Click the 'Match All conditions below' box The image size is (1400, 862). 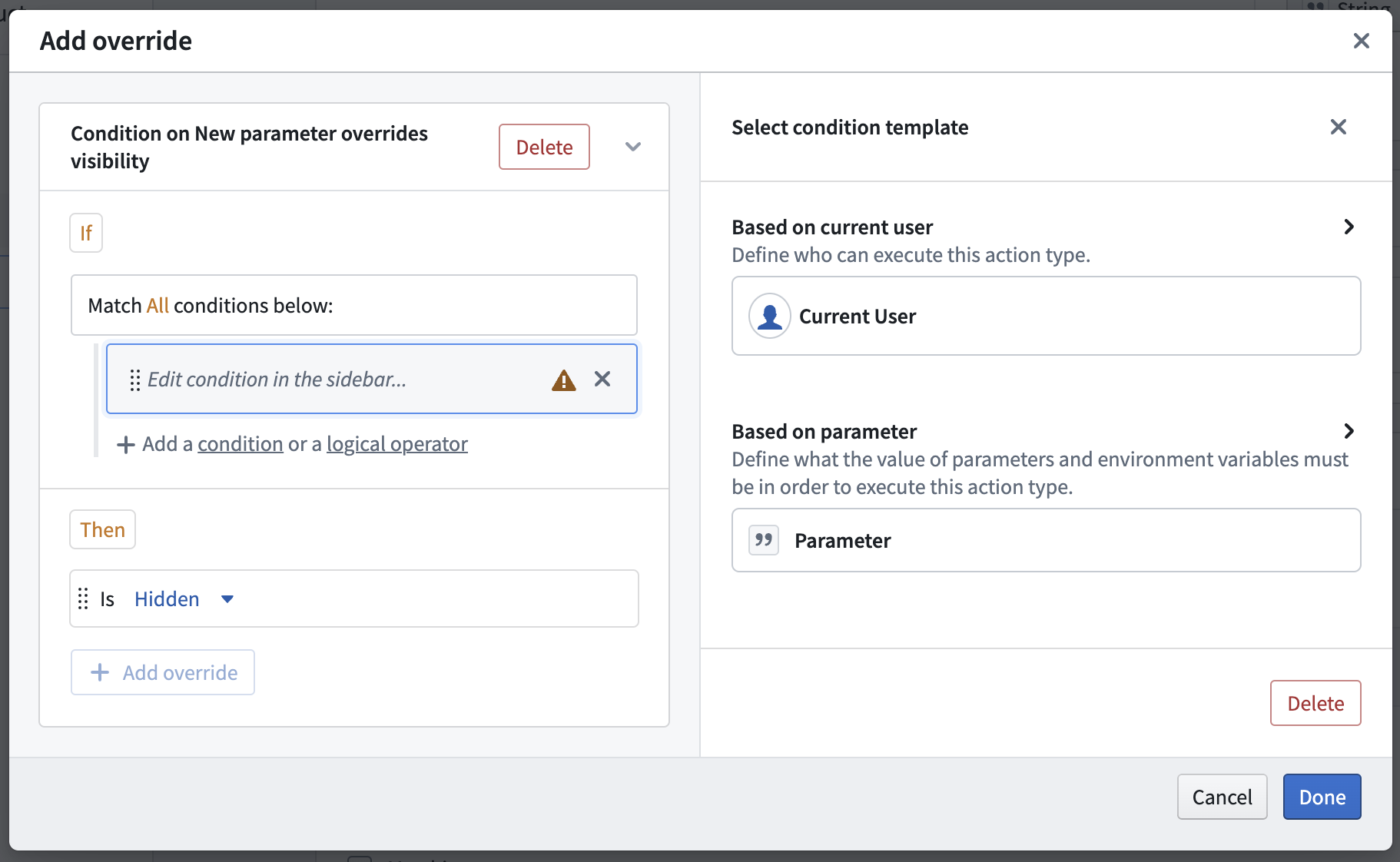pos(354,305)
